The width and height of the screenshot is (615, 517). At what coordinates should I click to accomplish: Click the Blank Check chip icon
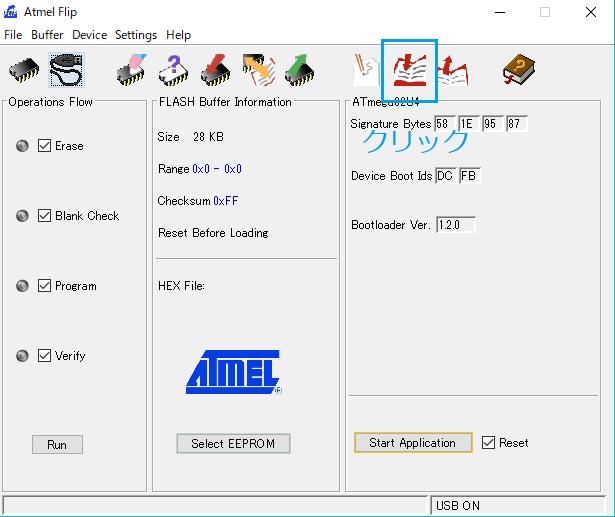point(173,70)
